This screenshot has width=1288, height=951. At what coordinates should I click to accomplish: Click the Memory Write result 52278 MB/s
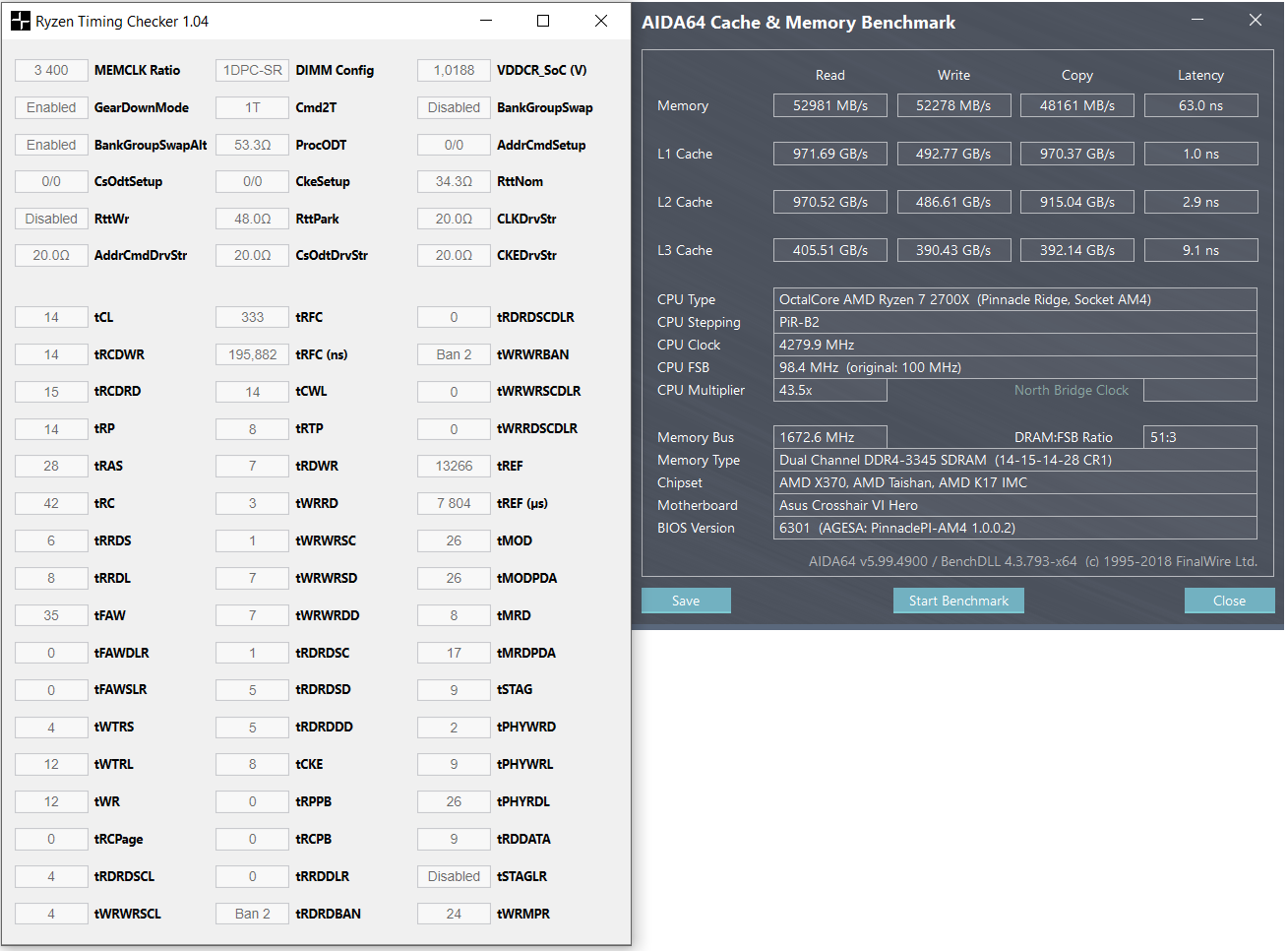click(953, 105)
